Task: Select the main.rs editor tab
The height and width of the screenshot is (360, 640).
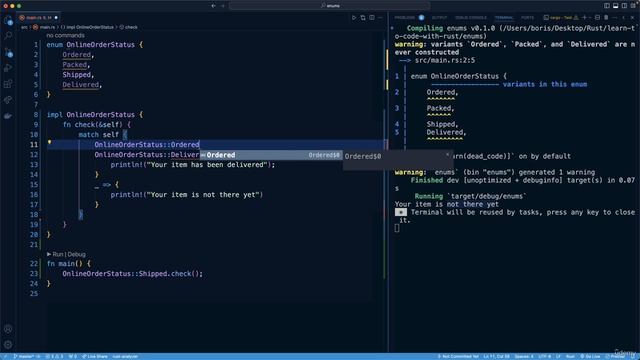Action: click(x=39, y=18)
